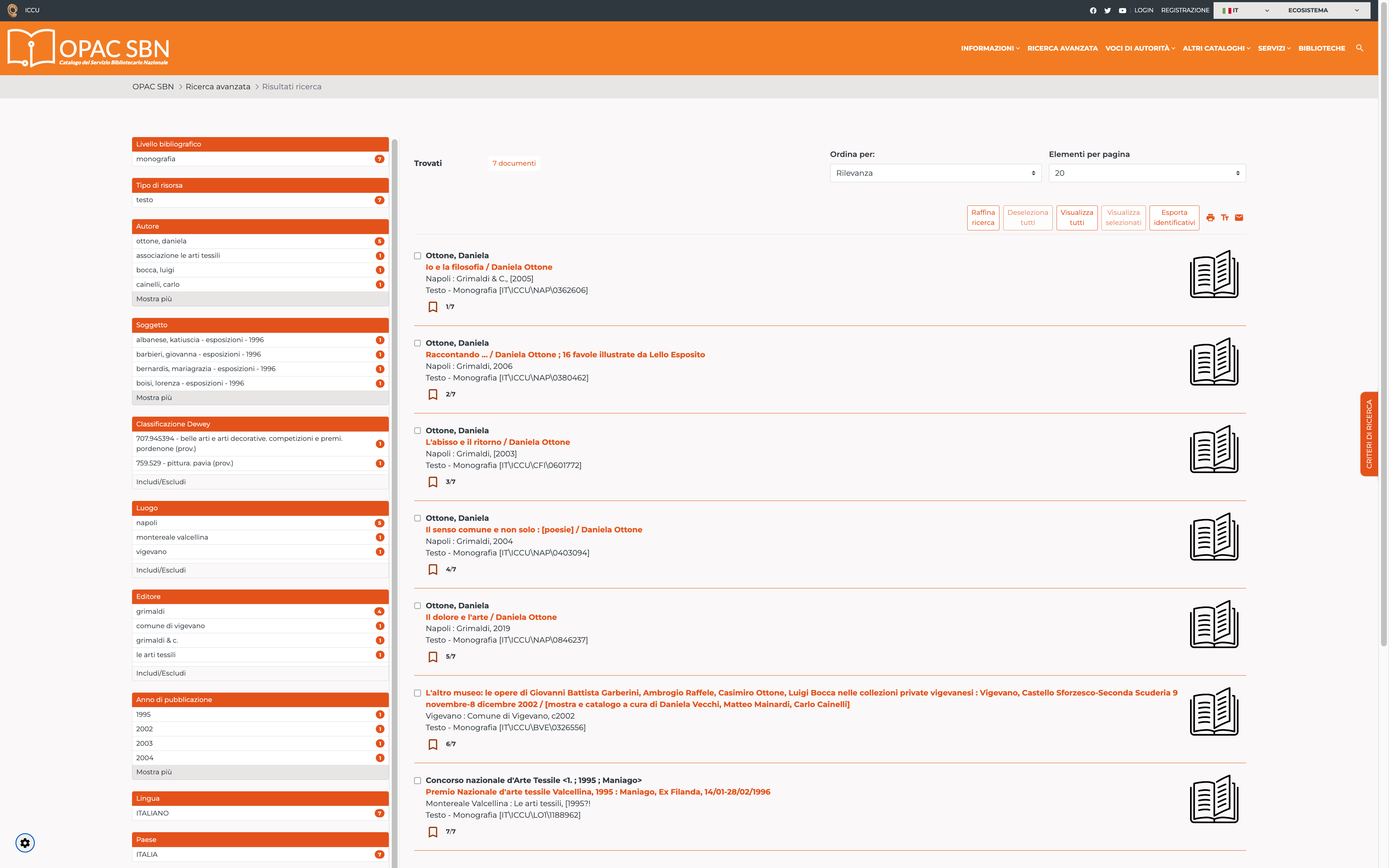Click Includi/Escludi under Luogo
Image resolution: width=1389 pixels, height=868 pixels.
pos(260,570)
